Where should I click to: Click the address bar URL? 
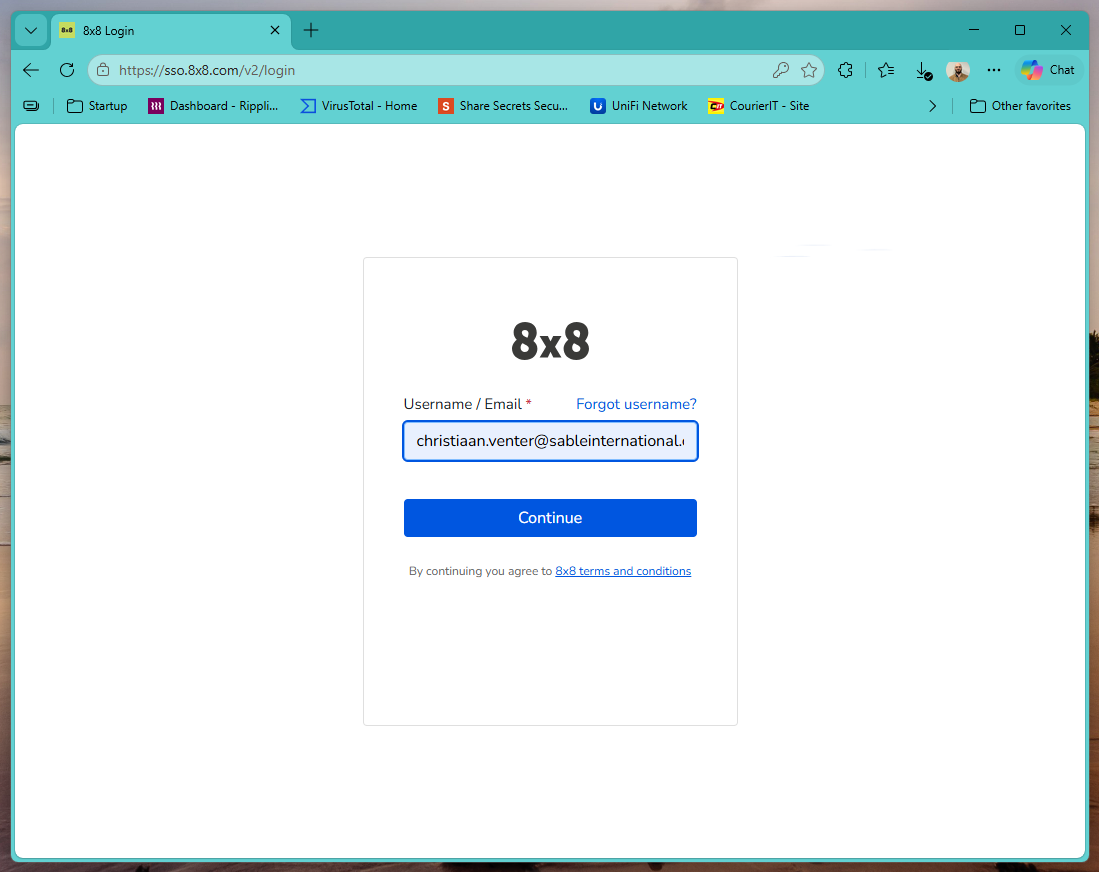coord(207,70)
